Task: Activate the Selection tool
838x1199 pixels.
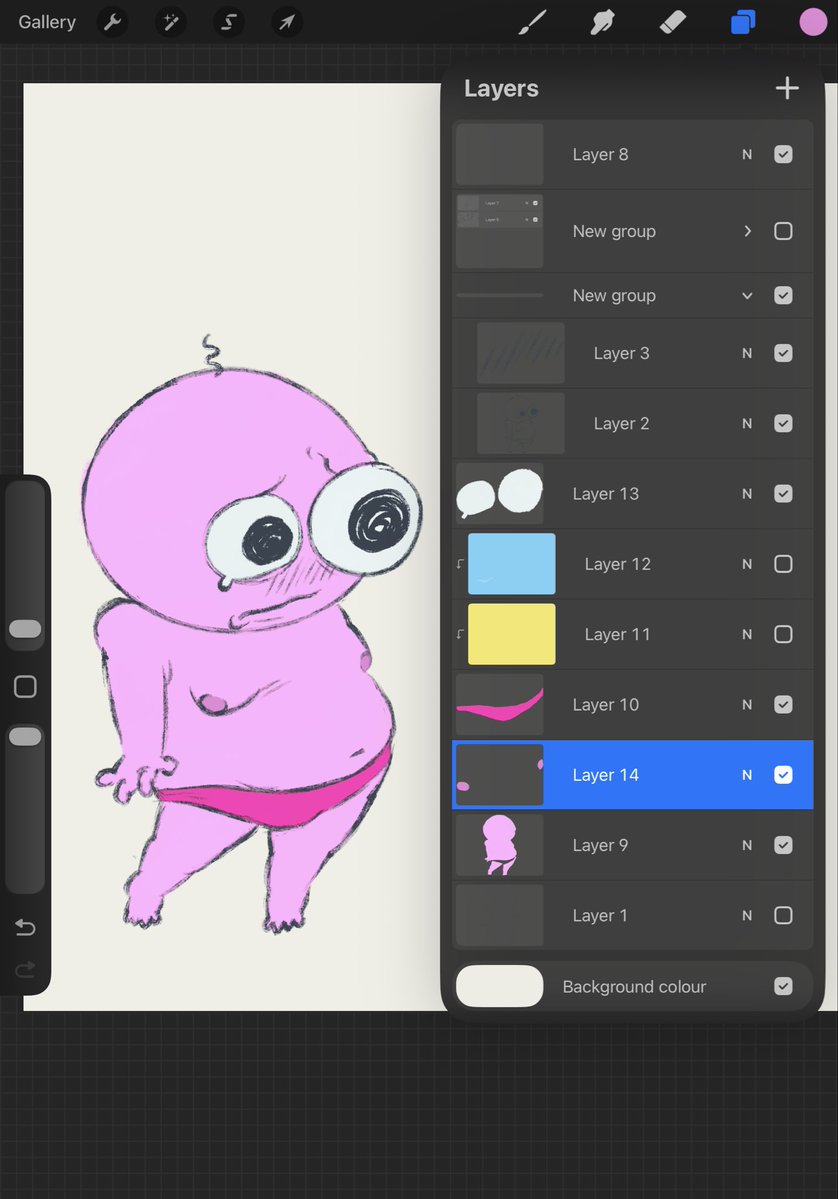Action: coord(229,22)
